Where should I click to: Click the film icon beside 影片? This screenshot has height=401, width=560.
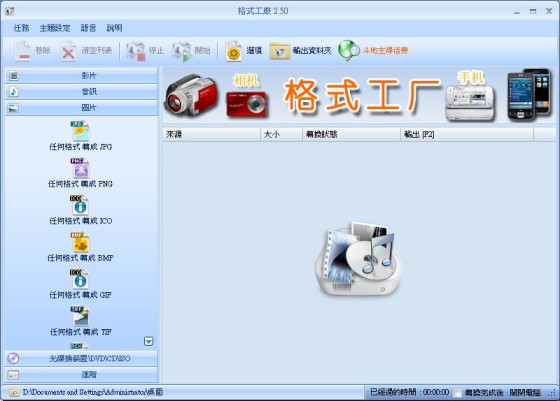point(14,76)
